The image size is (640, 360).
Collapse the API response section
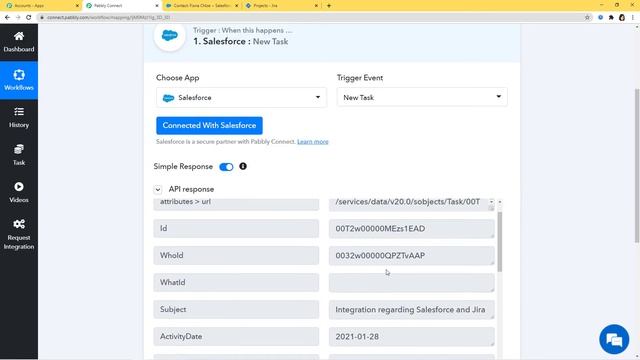(x=158, y=189)
